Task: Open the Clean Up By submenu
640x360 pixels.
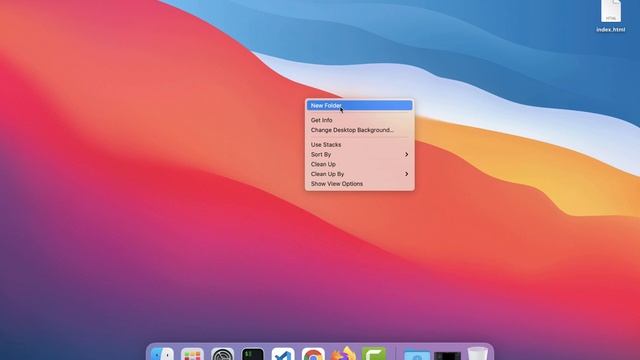Action: coord(359,174)
